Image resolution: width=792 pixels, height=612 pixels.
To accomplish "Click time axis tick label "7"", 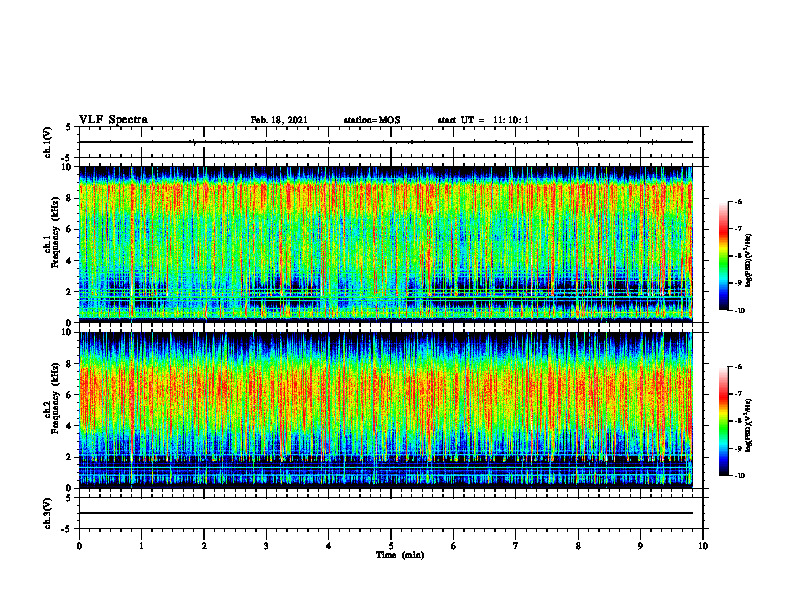I will 516,546.
